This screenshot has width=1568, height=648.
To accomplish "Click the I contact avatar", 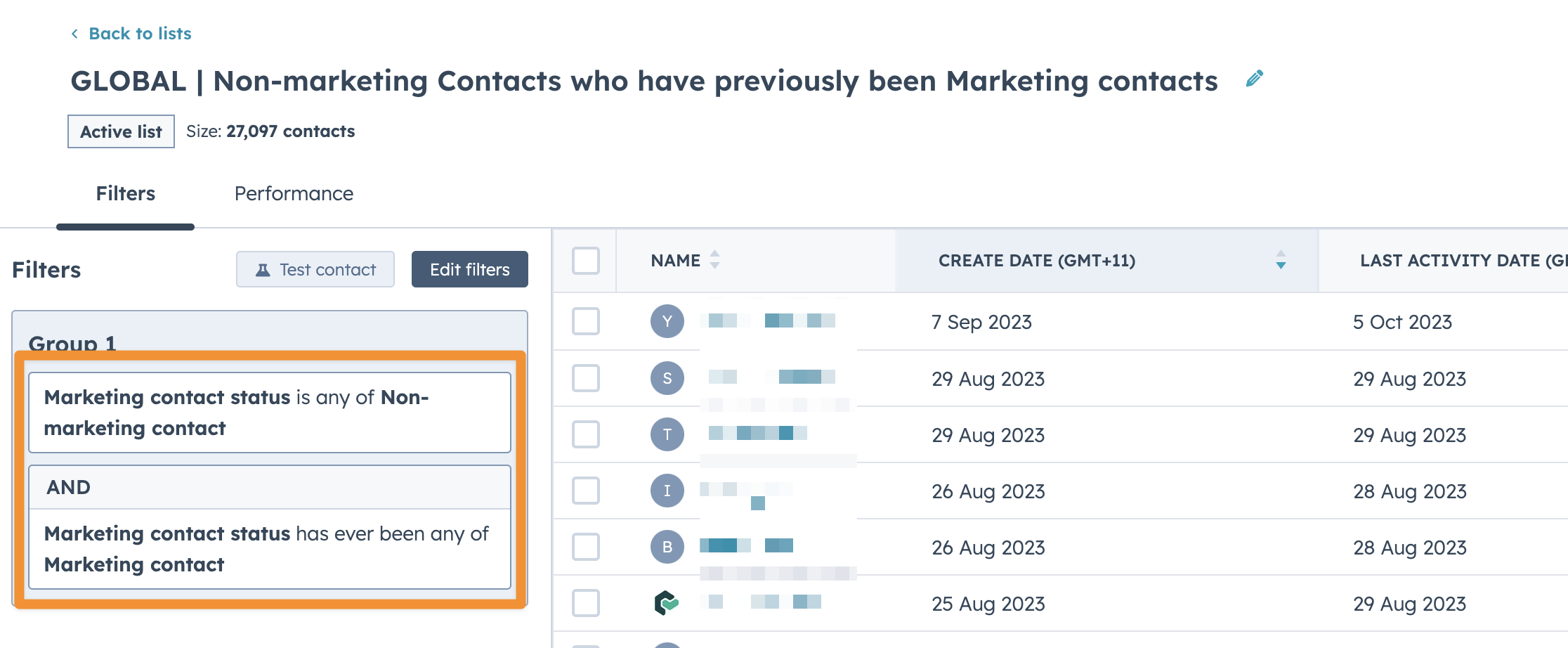I will (x=667, y=491).
